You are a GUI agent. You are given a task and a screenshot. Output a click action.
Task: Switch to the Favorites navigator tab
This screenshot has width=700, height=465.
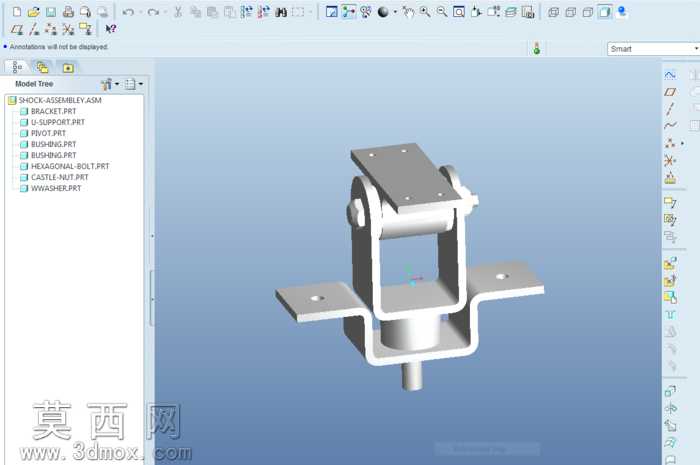coord(68,68)
